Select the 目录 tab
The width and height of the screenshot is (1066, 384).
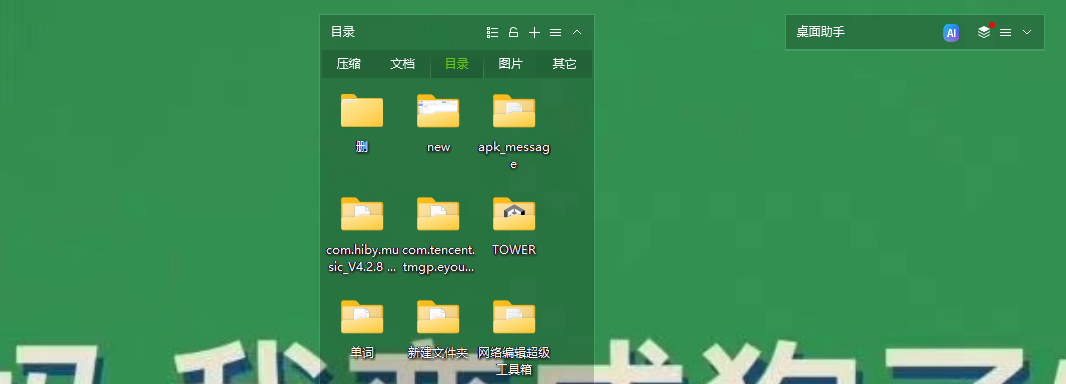(x=457, y=64)
